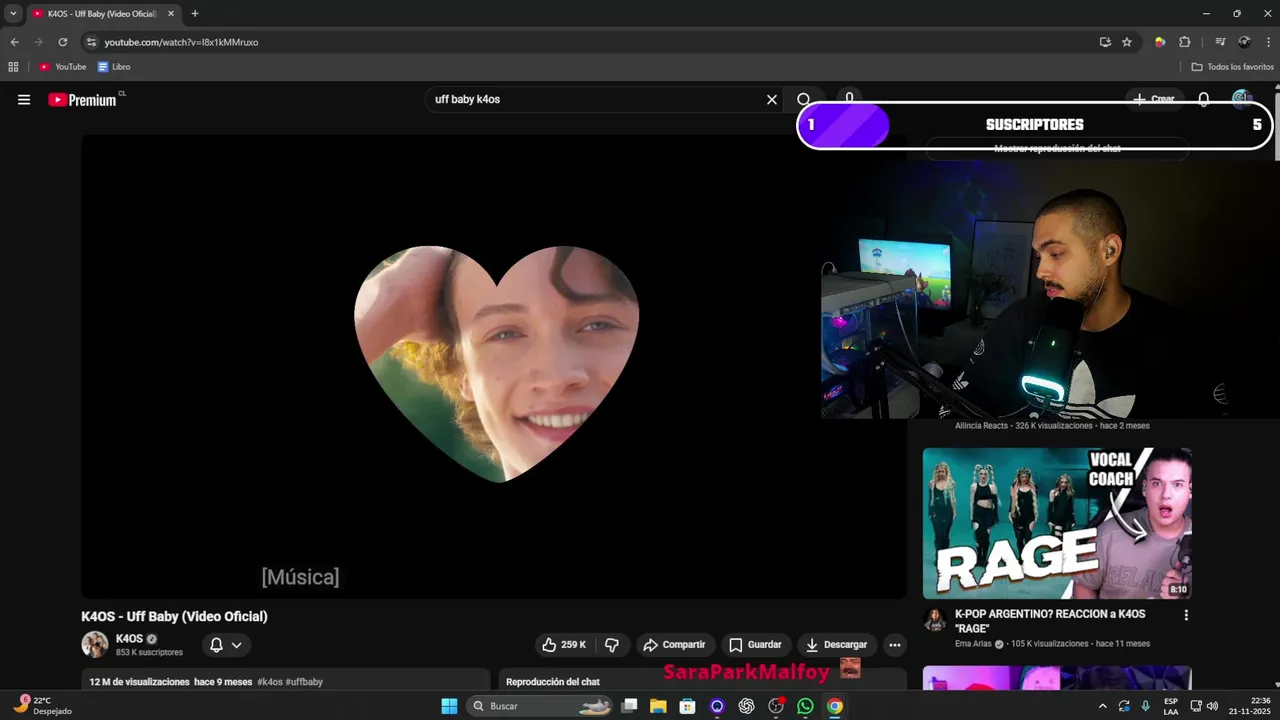The width and height of the screenshot is (1280, 720).
Task: Dislike the Uff Baby video
Action: click(x=612, y=645)
